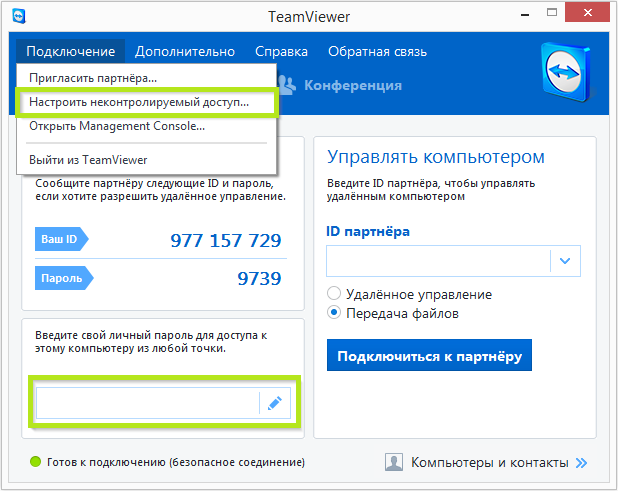The image size is (618, 491).
Task: Choose Открыть Management Console entry
Action: point(146,126)
